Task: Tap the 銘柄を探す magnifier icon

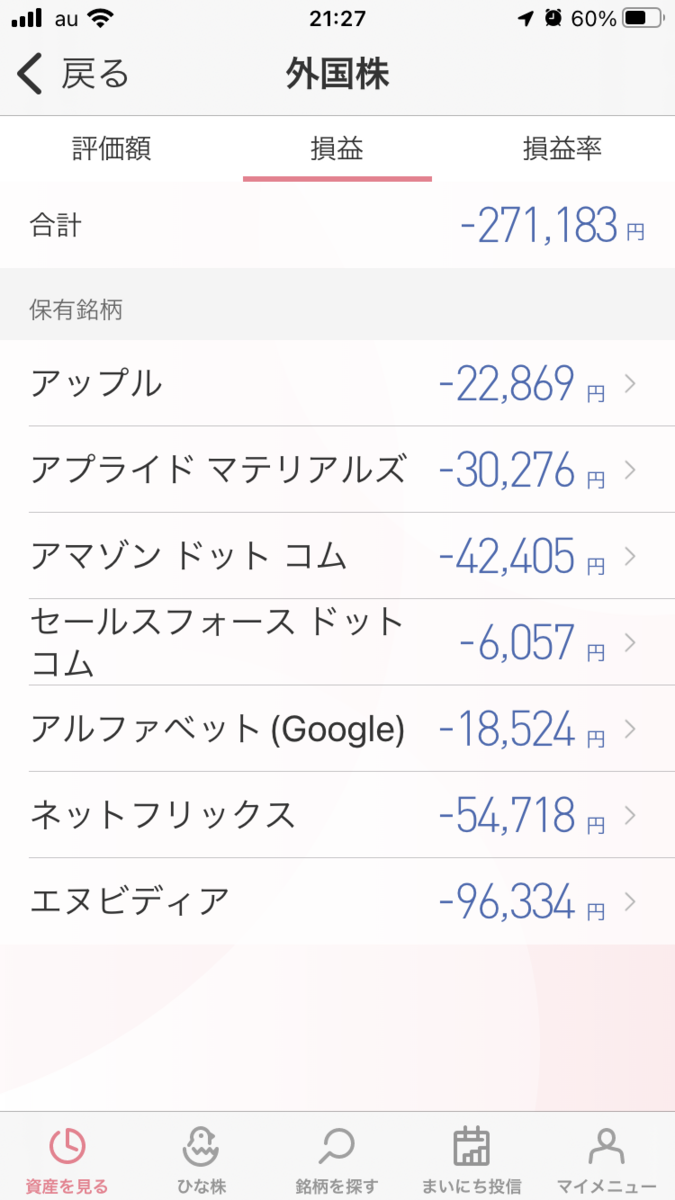Action: pyautogui.click(x=337, y=1147)
